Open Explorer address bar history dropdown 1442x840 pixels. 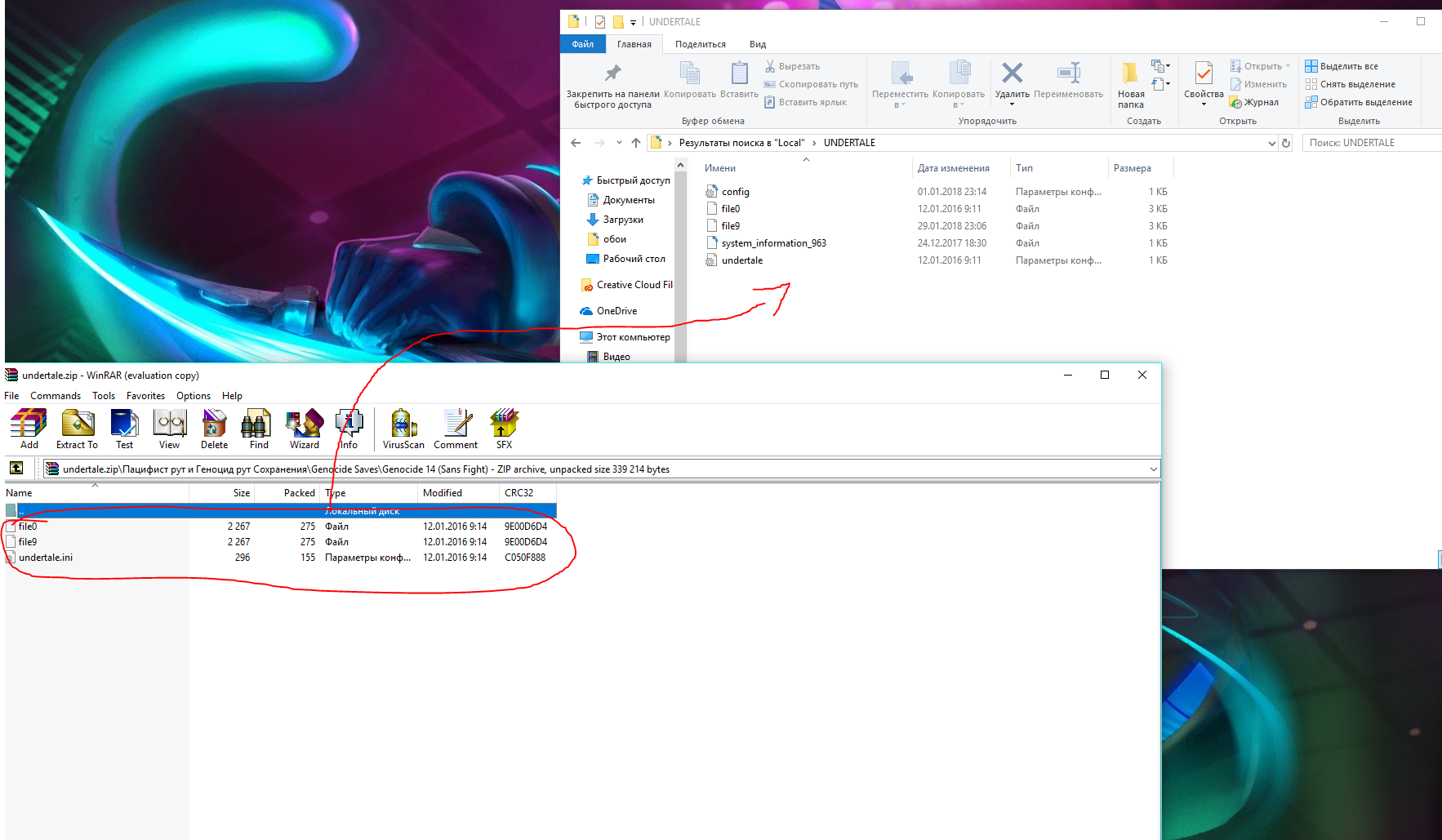point(1271,143)
